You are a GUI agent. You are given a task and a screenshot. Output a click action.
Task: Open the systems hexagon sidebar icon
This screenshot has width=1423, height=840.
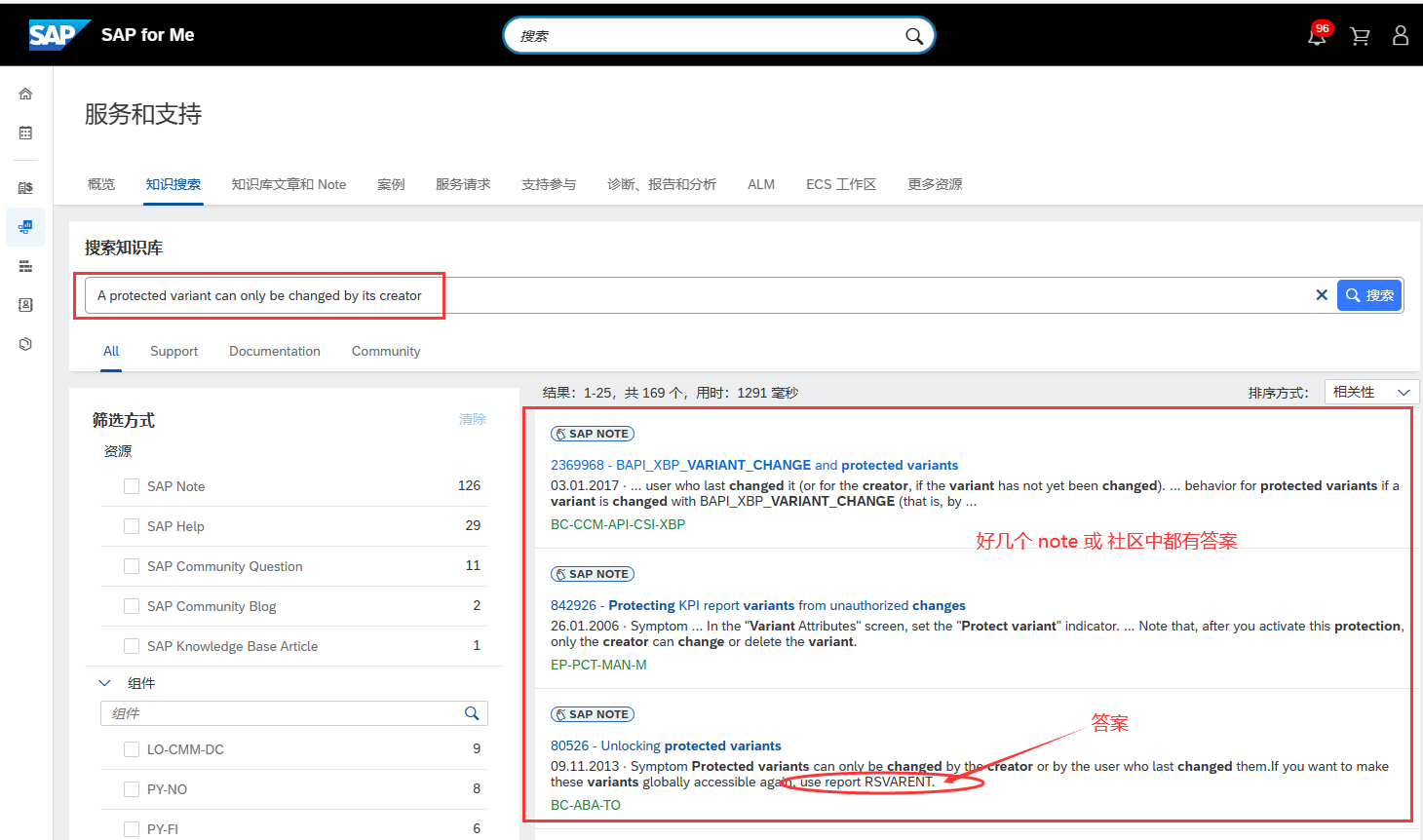point(24,343)
